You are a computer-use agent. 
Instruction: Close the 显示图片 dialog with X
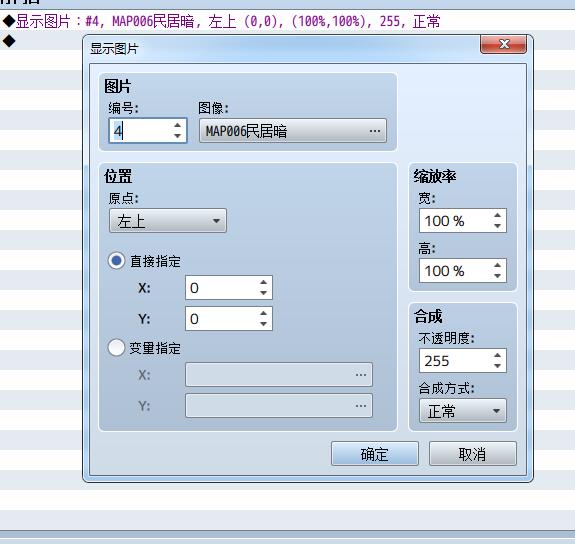click(503, 44)
